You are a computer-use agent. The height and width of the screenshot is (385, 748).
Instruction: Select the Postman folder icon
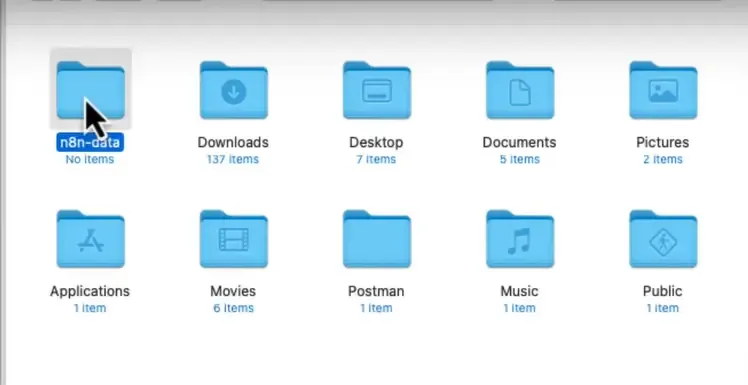(x=377, y=239)
